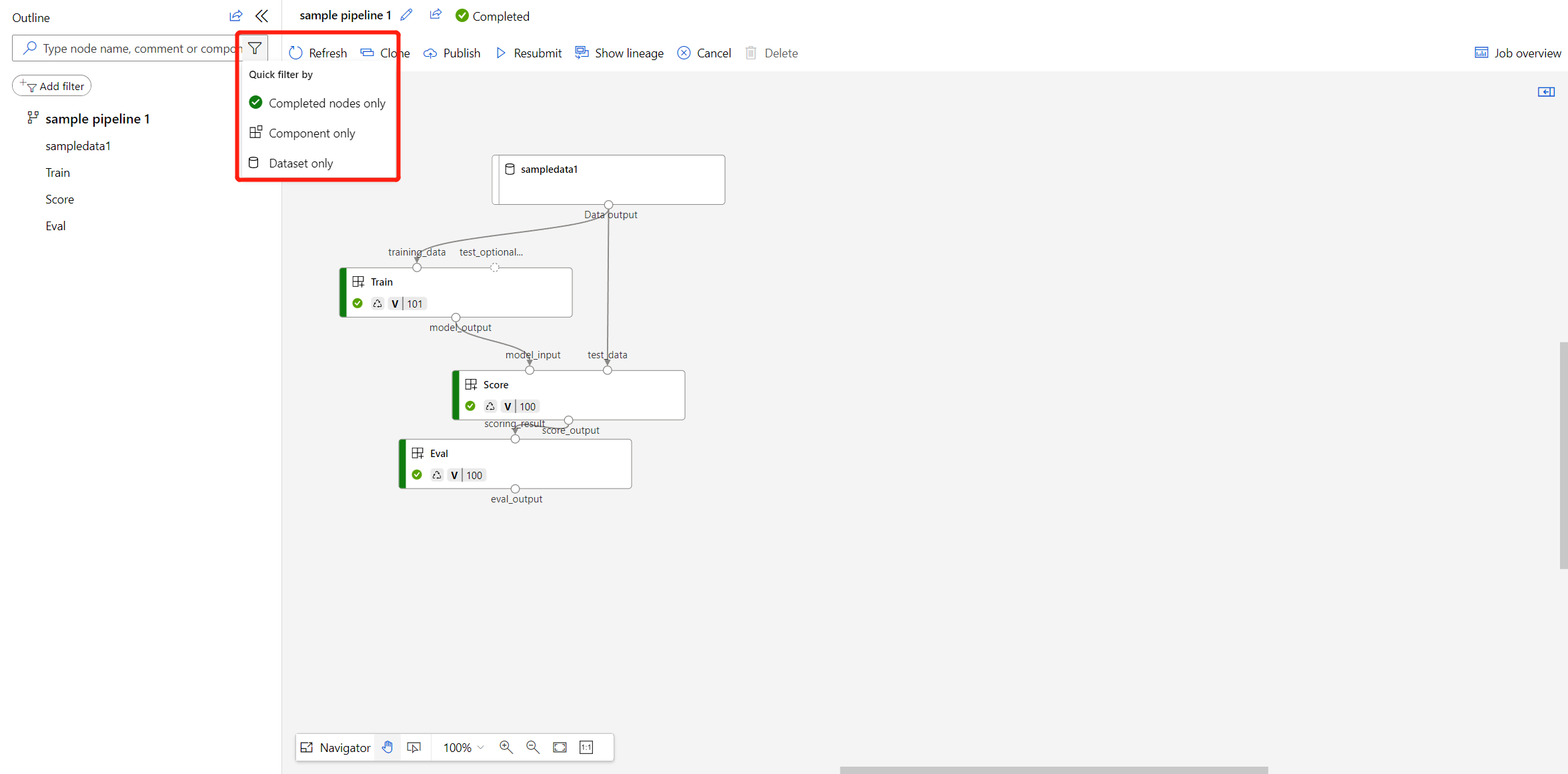Fit pipeline graph to screen
Screen dimensions: 1568x774
coord(560,747)
